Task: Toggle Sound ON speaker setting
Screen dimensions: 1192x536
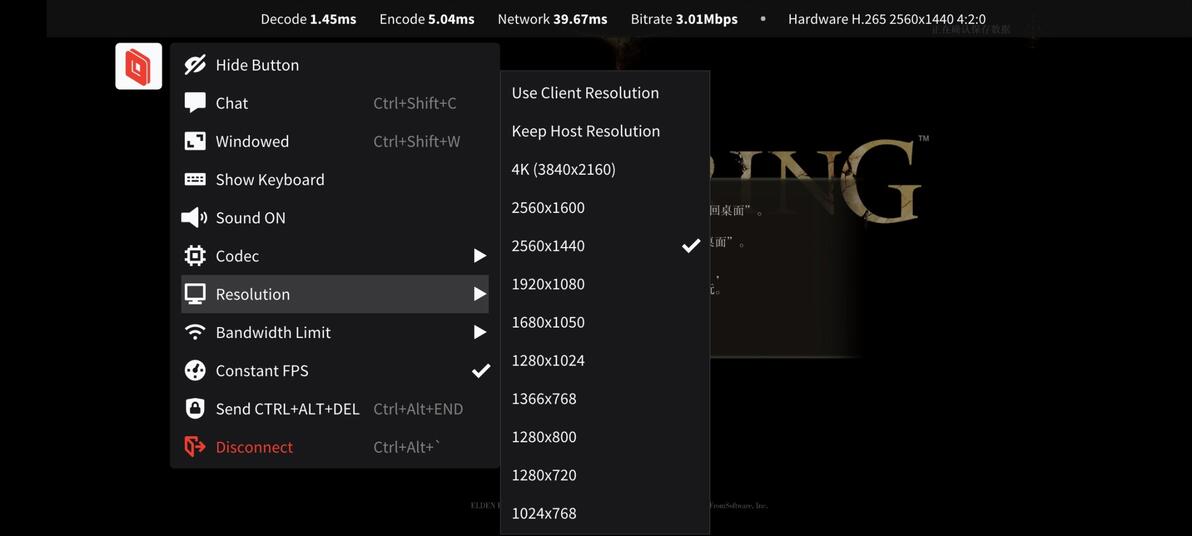Action: 250,218
